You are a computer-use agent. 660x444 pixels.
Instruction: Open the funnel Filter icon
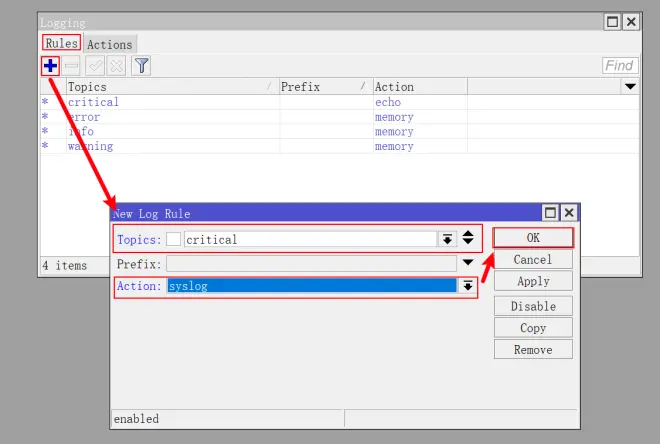(x=142, y=66)
